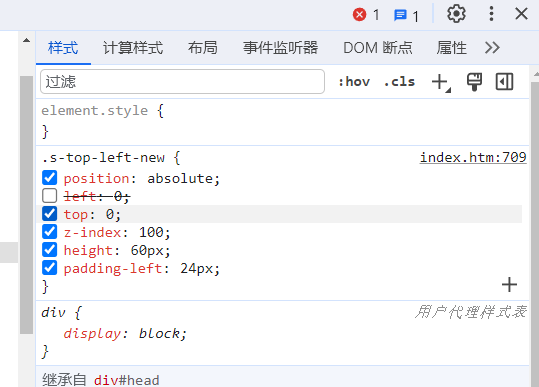Click the element.style rule header
The height and width of the screenshot is (387, 539).
click(95, 111)
